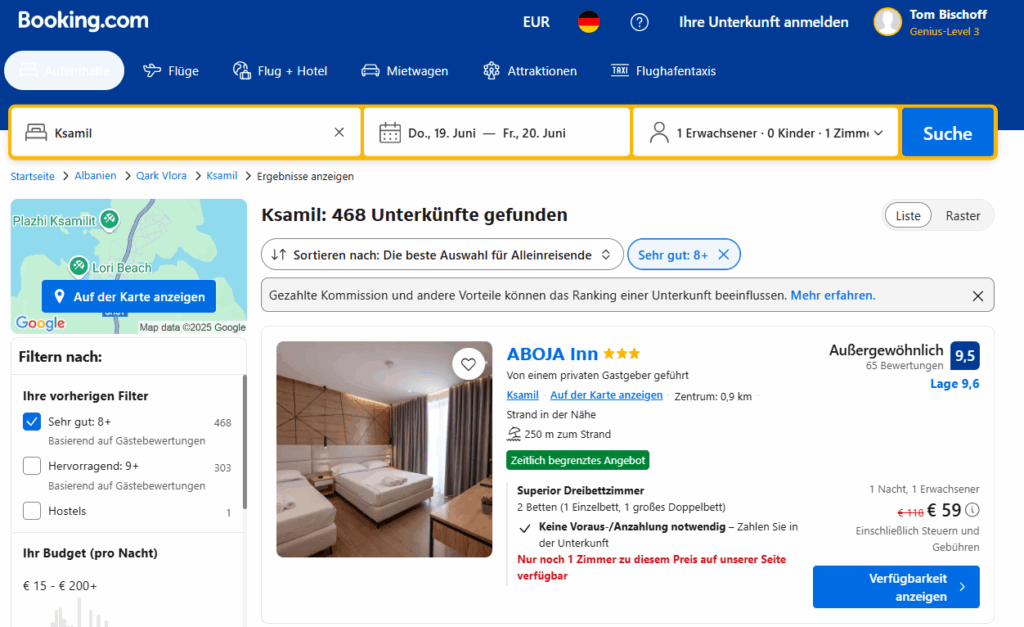Click Plazhi Ksamilit map marker
Viewport: 1024px width, 627px height.
point(110,220)
